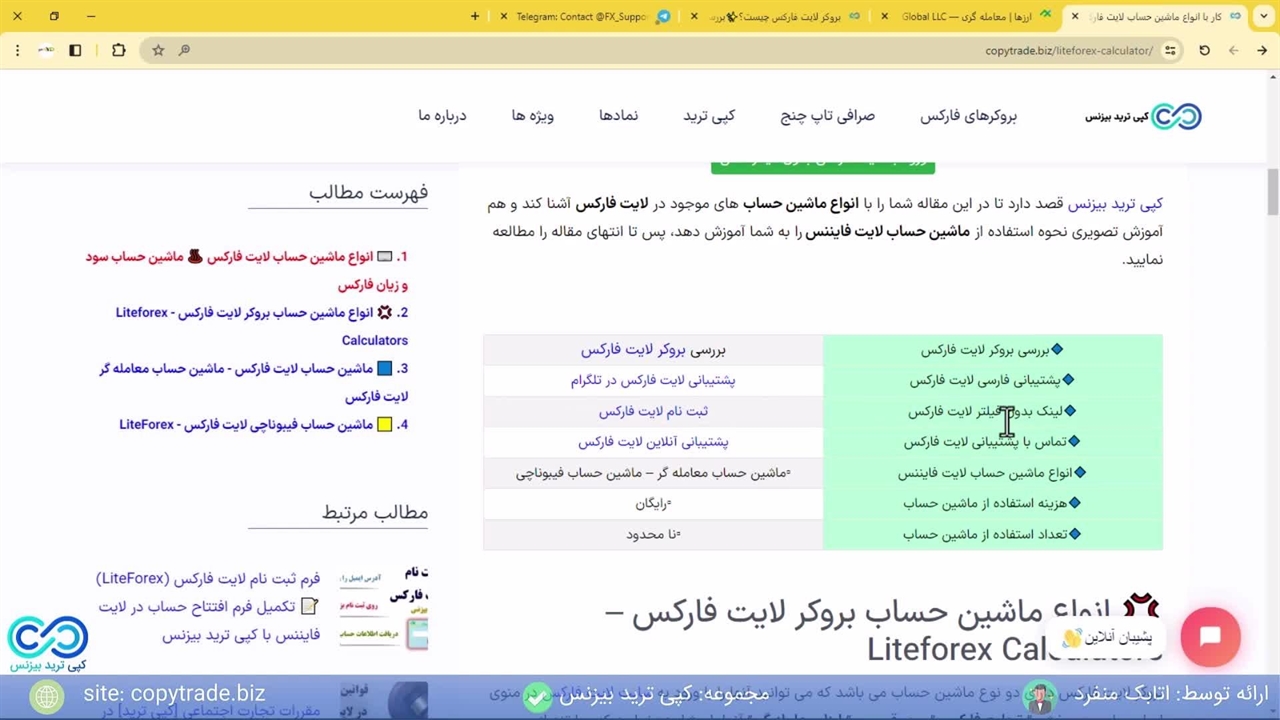Open the صرافی تاپ چنج menu item
The width and height of the screenshot is (1280, 720).
tap(827, 116)
